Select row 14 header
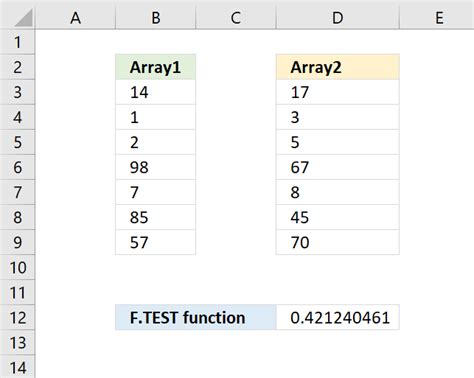474x378 pixels. tap(17, 367)
